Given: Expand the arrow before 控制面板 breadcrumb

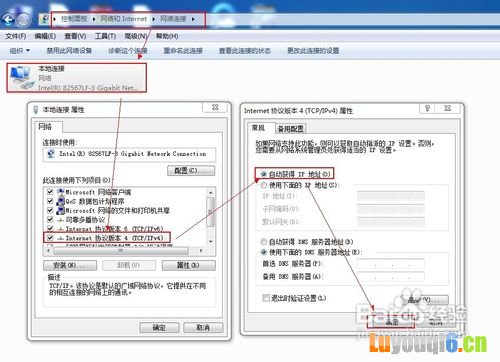Looking at the screenshot, I should [x=55, y=19].
